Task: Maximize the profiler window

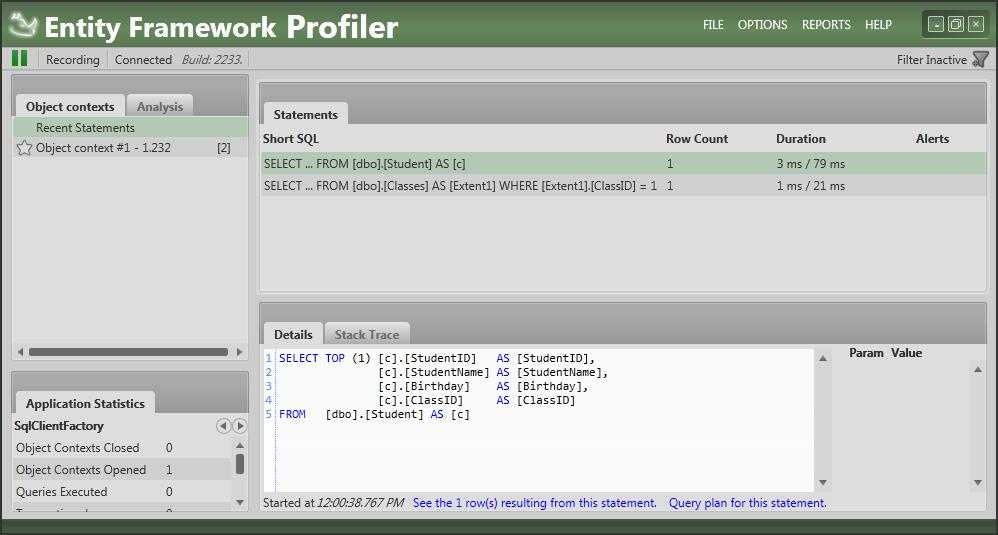Action: tap(955, 25)
